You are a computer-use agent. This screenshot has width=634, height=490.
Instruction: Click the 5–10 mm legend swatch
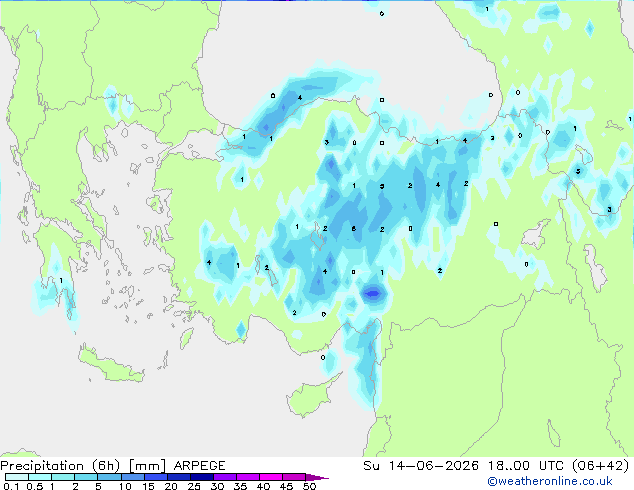pyautogui.click(x=109, y=477)
